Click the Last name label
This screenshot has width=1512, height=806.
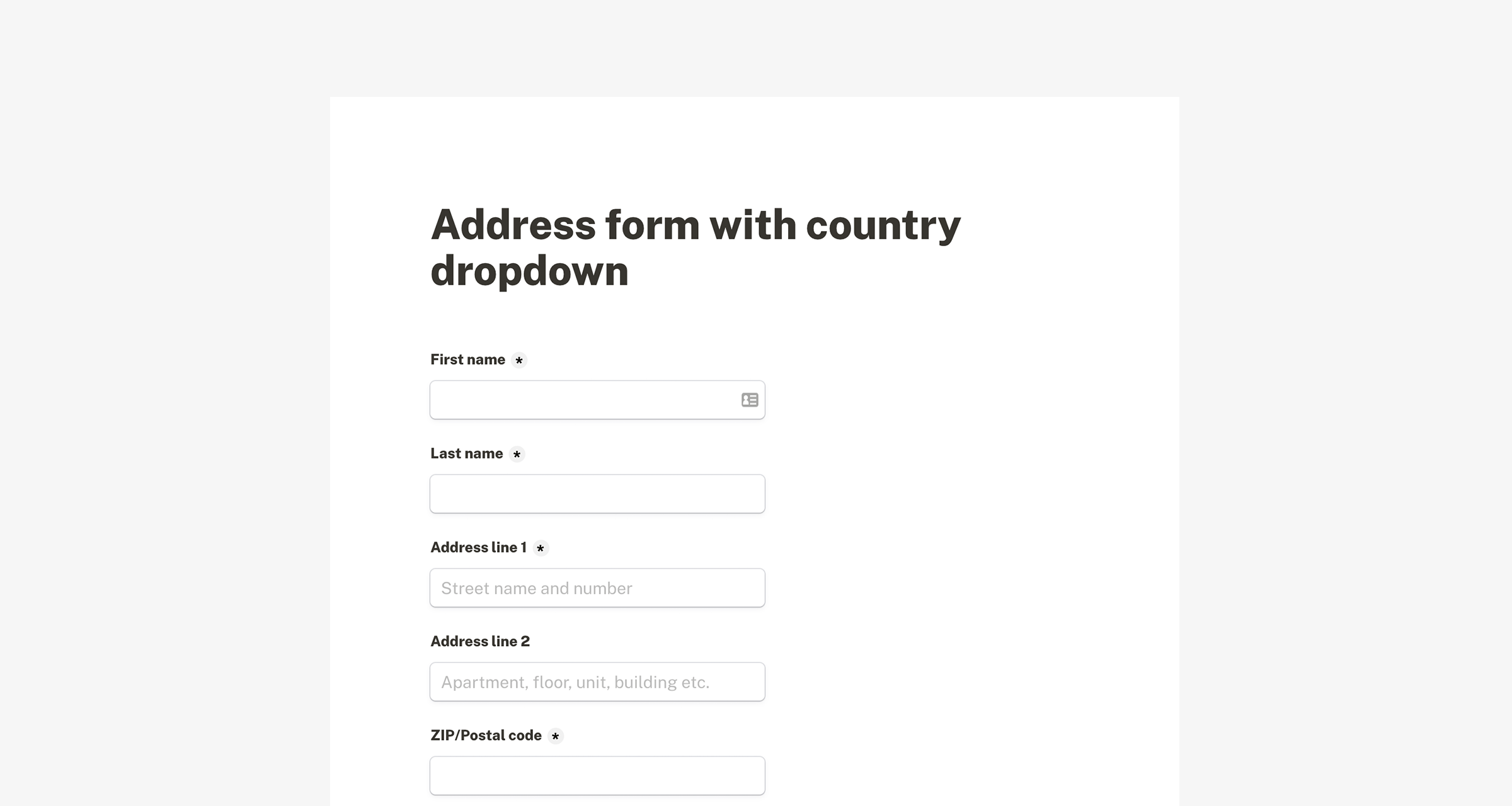466,453
